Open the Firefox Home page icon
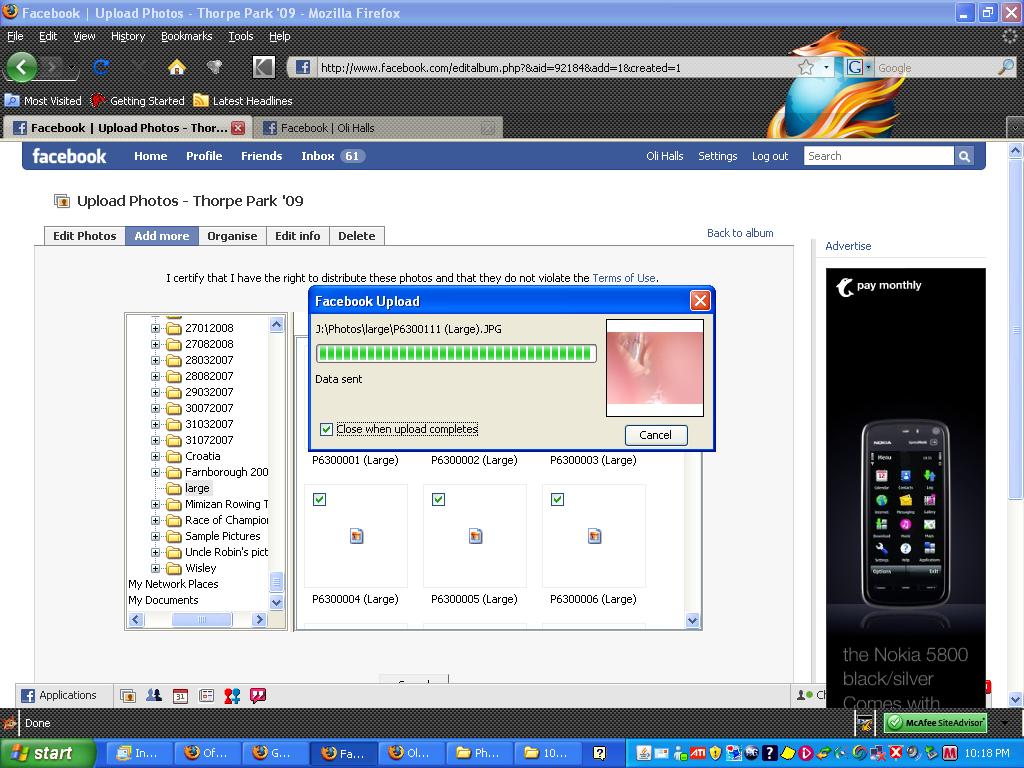The image size is (1024, 768). 176,67
